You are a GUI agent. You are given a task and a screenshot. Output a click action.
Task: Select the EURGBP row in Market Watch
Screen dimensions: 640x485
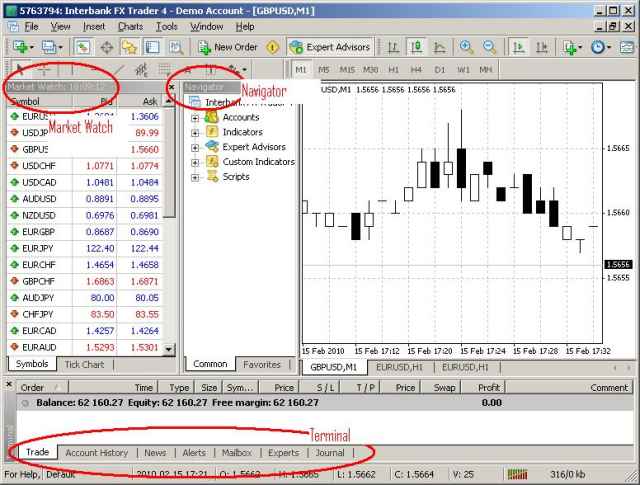85,232
